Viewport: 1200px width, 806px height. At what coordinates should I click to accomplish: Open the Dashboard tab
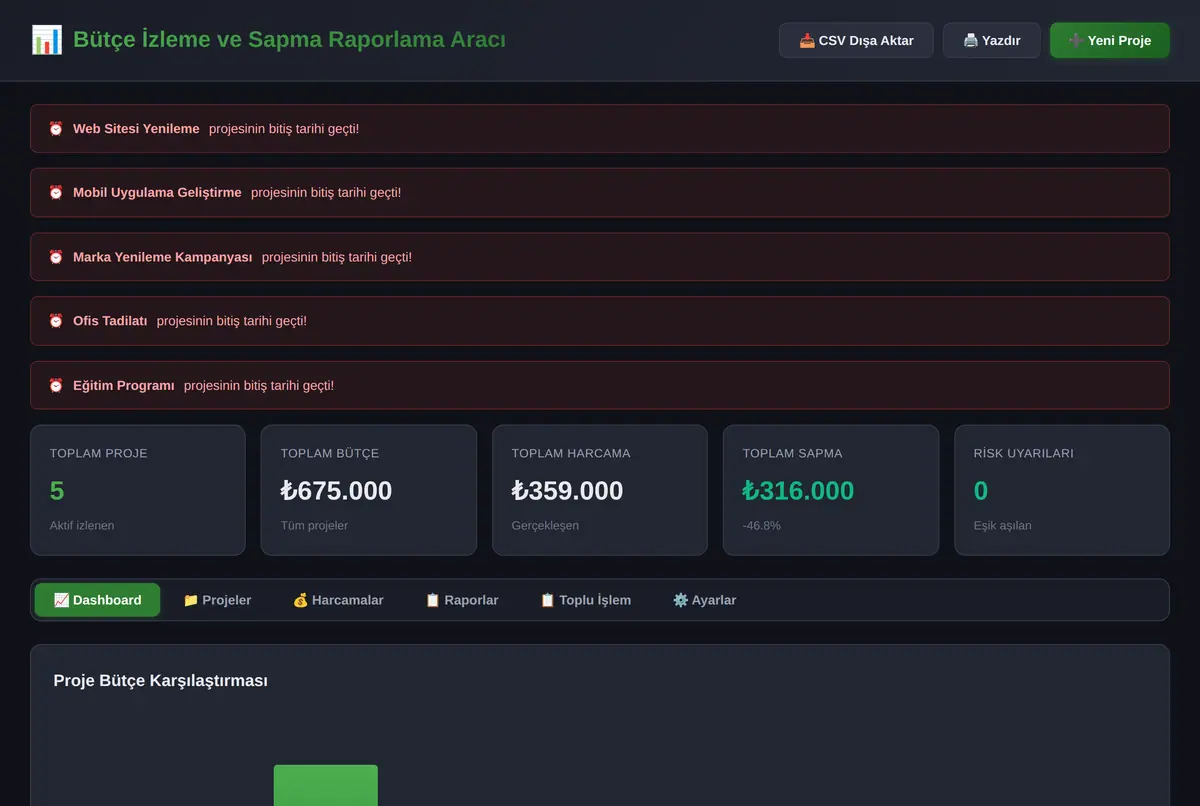coord(97,600)
